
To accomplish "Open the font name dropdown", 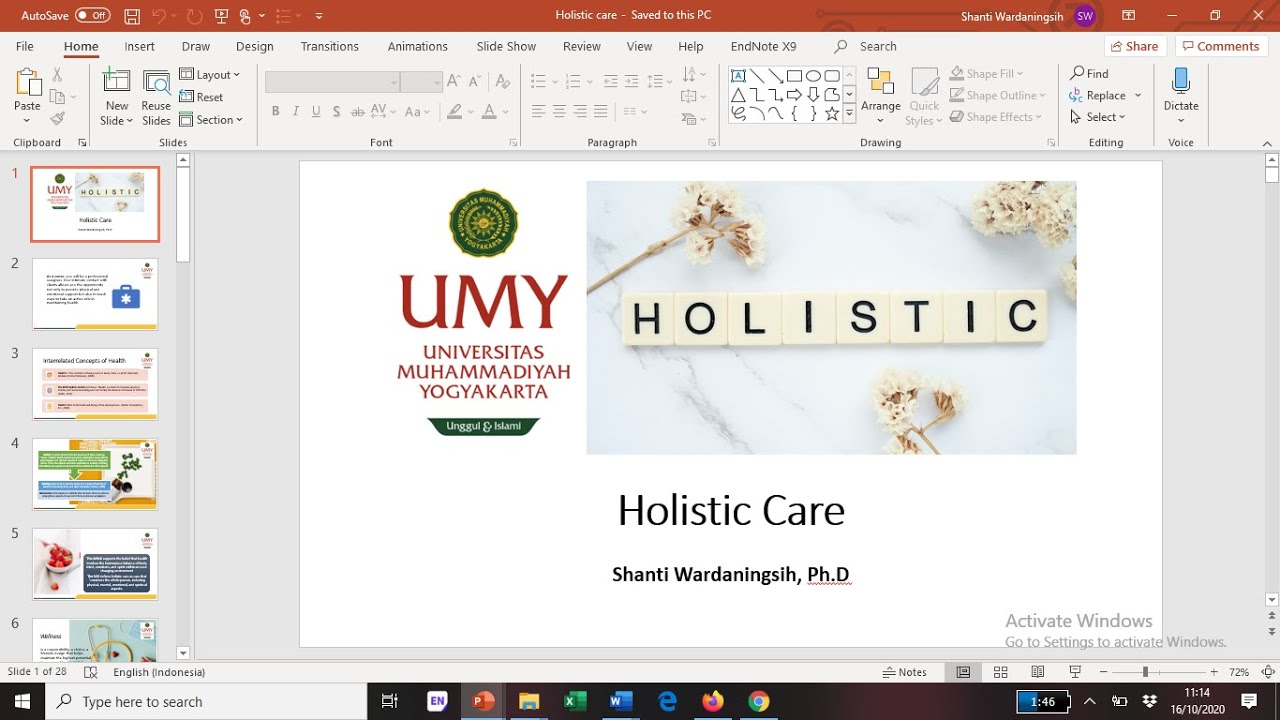I will [394, 82].
